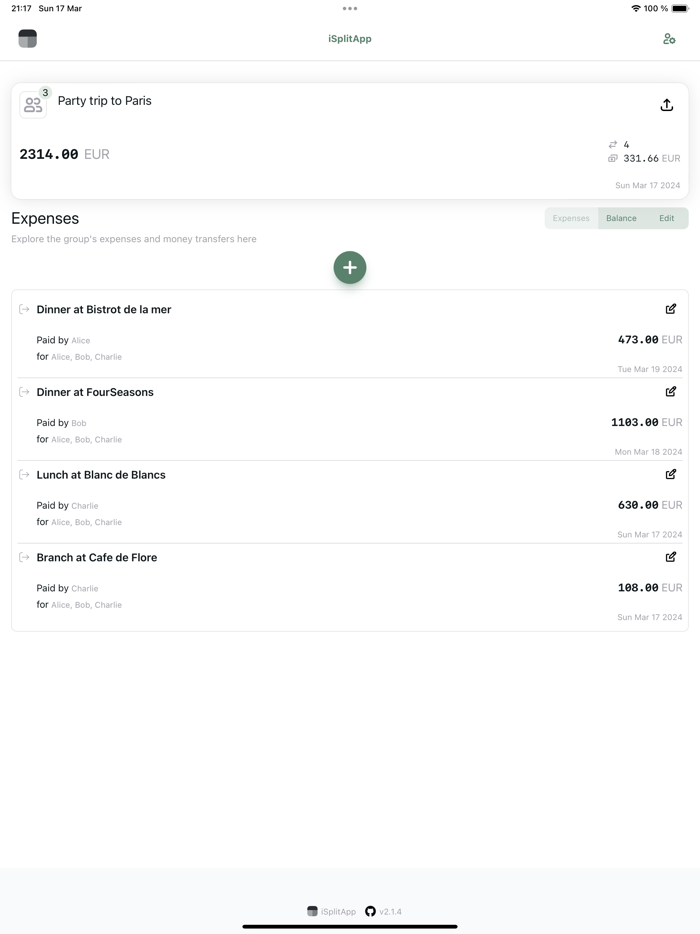Click the transfers arrow icon next to the 4
The image size is (700, 934).
click(x=613, y=143)
